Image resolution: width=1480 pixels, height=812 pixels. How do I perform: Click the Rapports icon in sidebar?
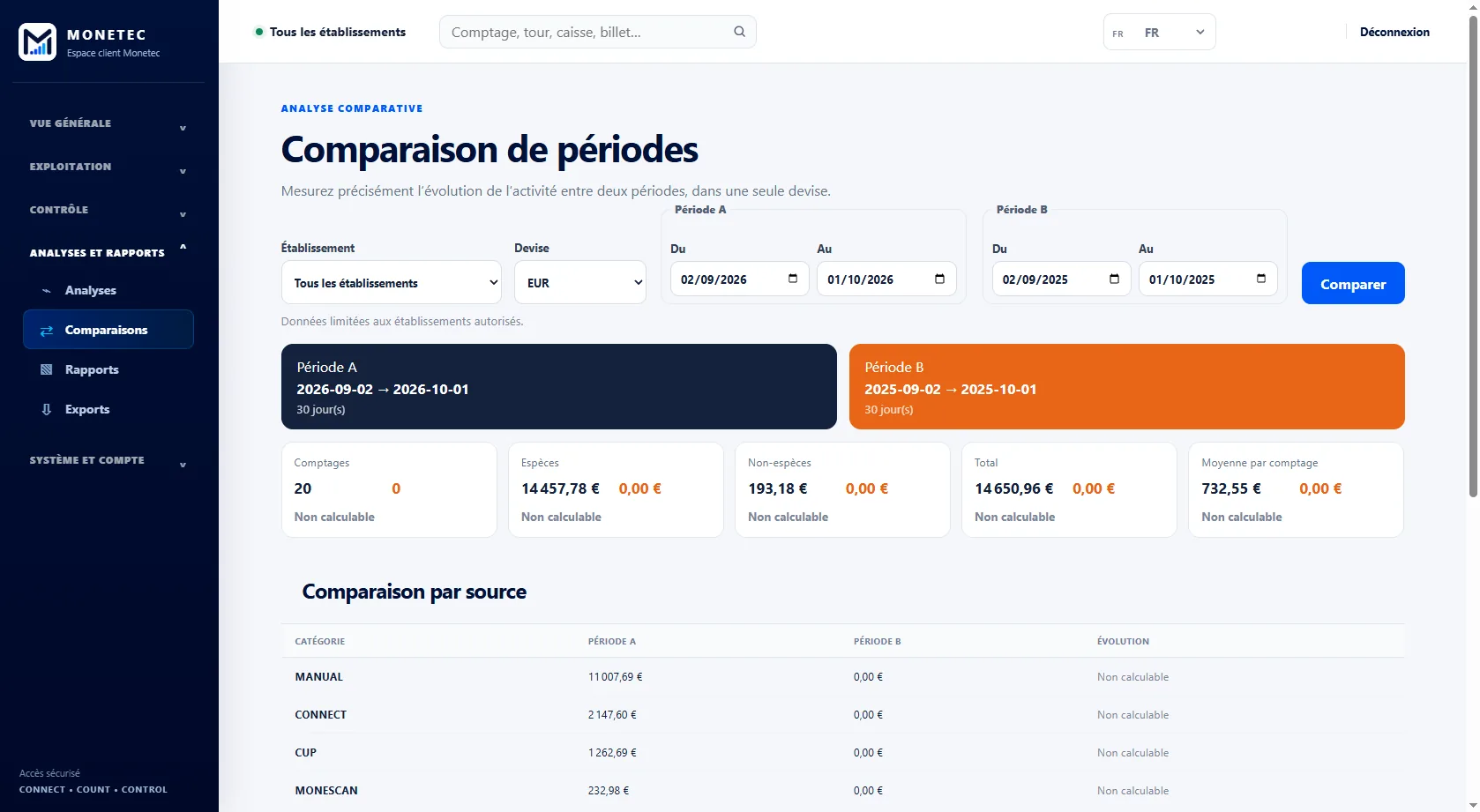47,369
